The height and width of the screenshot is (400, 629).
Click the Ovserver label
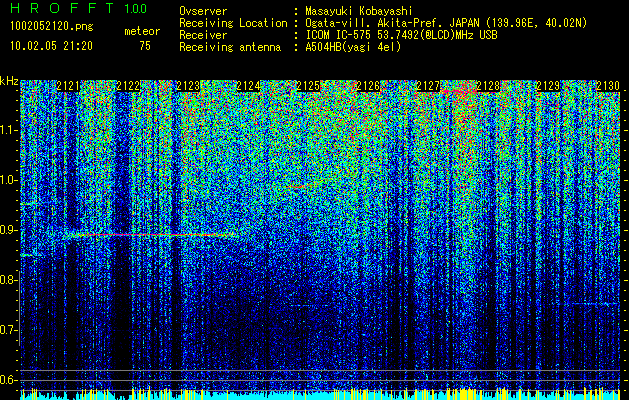pos(203,11)
